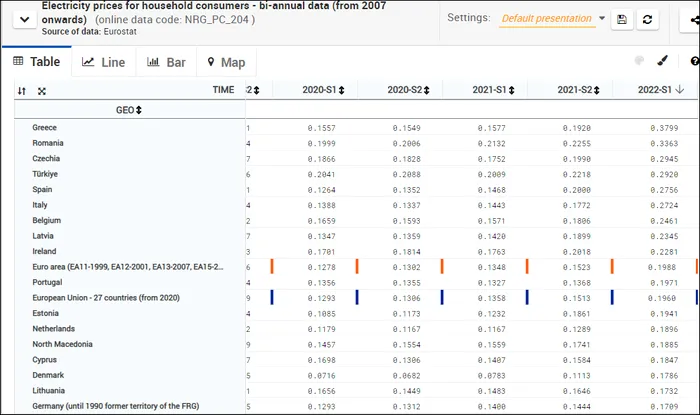Select the Belgium row label
700x415 pixels.
[46, 220]
